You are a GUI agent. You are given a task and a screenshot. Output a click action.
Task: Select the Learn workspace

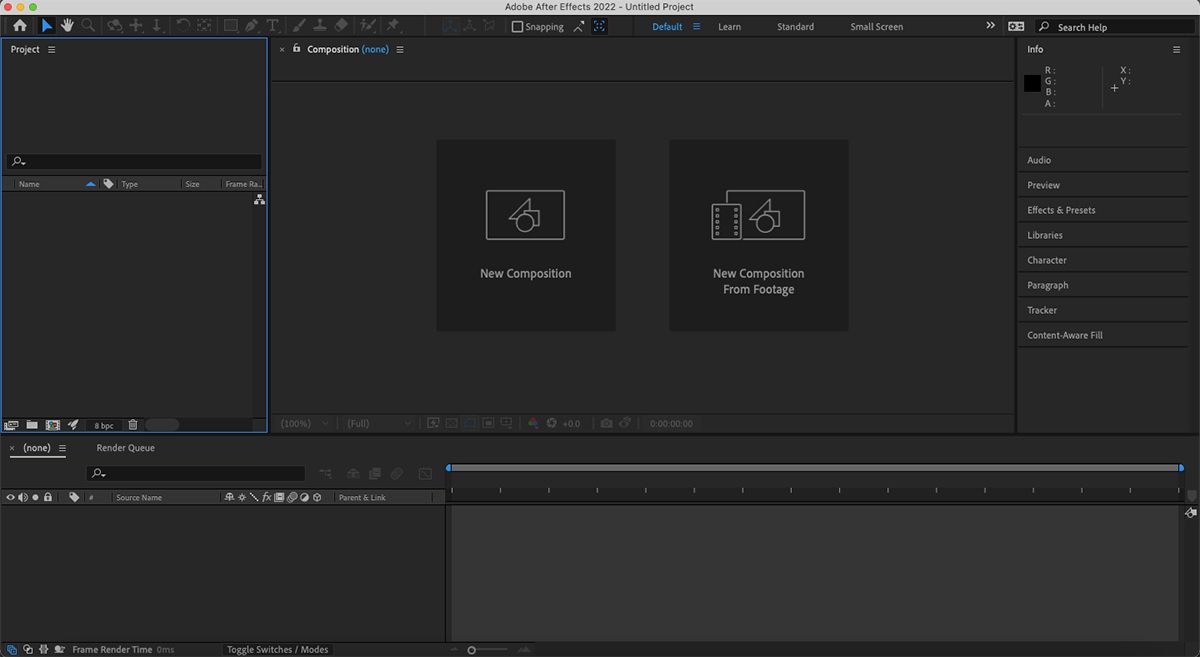point(729,26)
